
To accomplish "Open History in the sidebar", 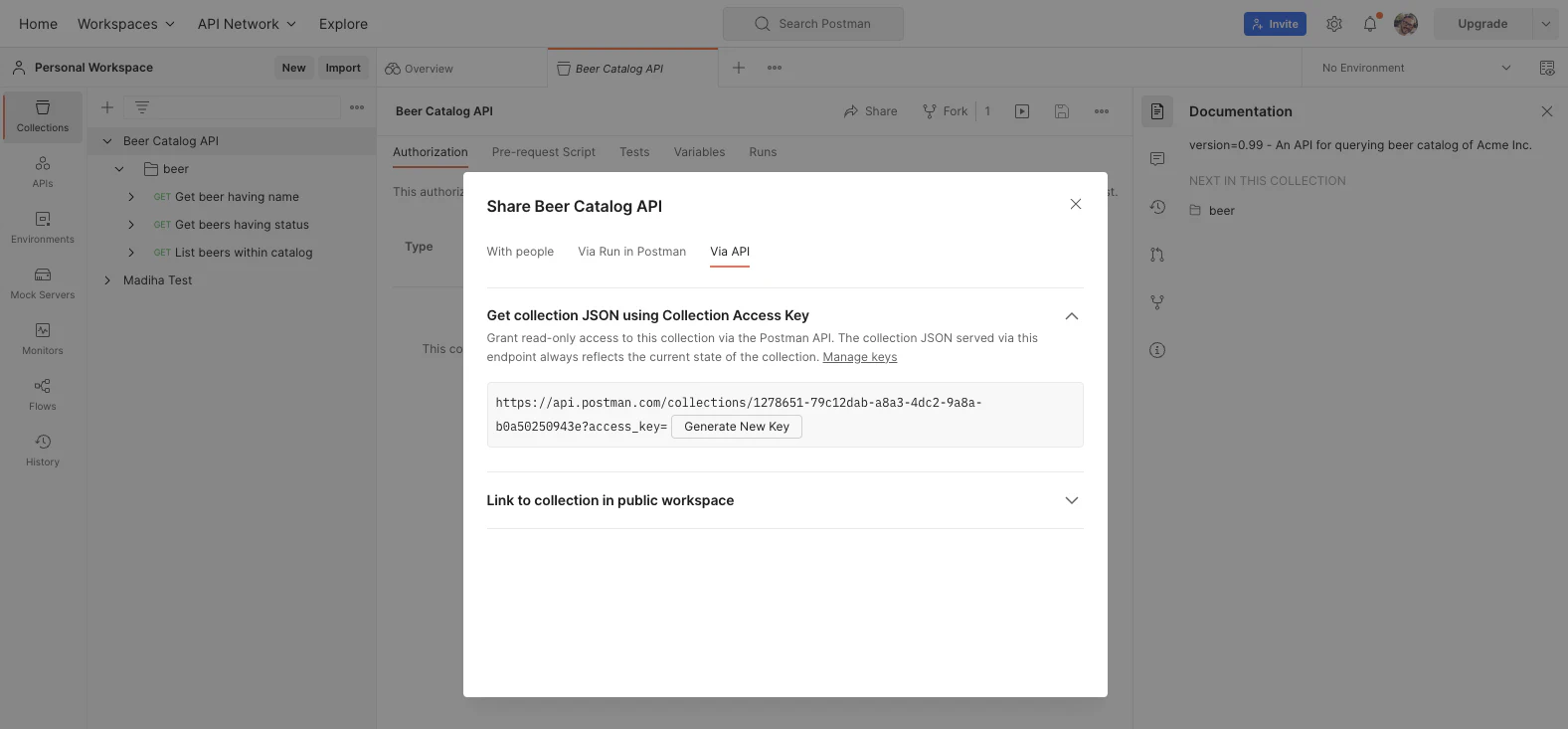I will pyautogui.click(x=43, y=450).
